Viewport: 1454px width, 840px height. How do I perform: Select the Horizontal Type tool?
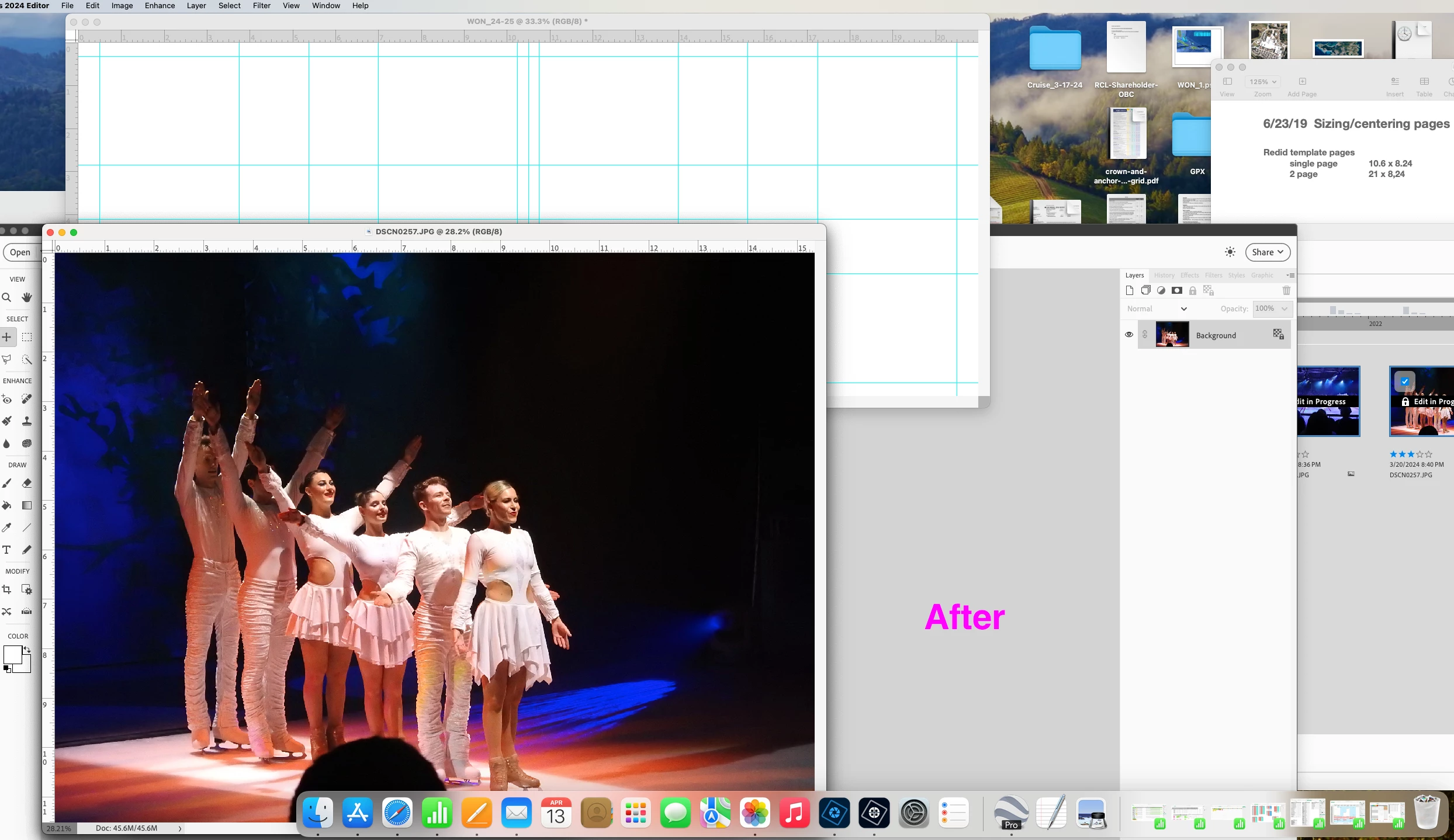(x=7, y=550)
